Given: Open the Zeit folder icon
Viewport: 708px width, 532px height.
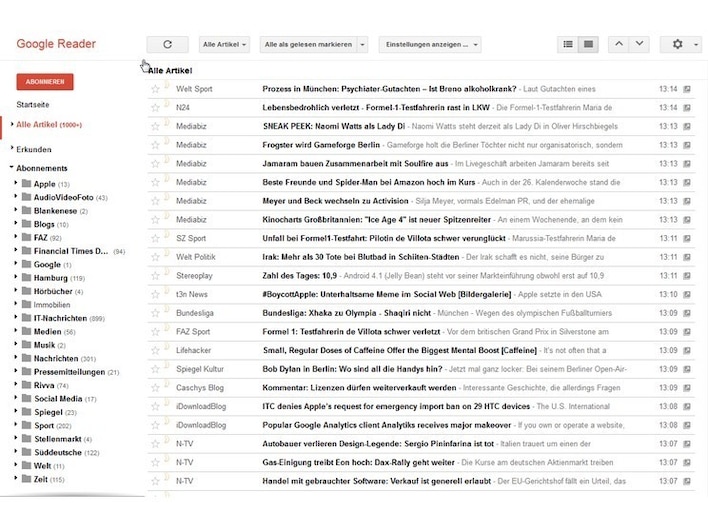Looking at the screenshot, I should coord(27,479).
